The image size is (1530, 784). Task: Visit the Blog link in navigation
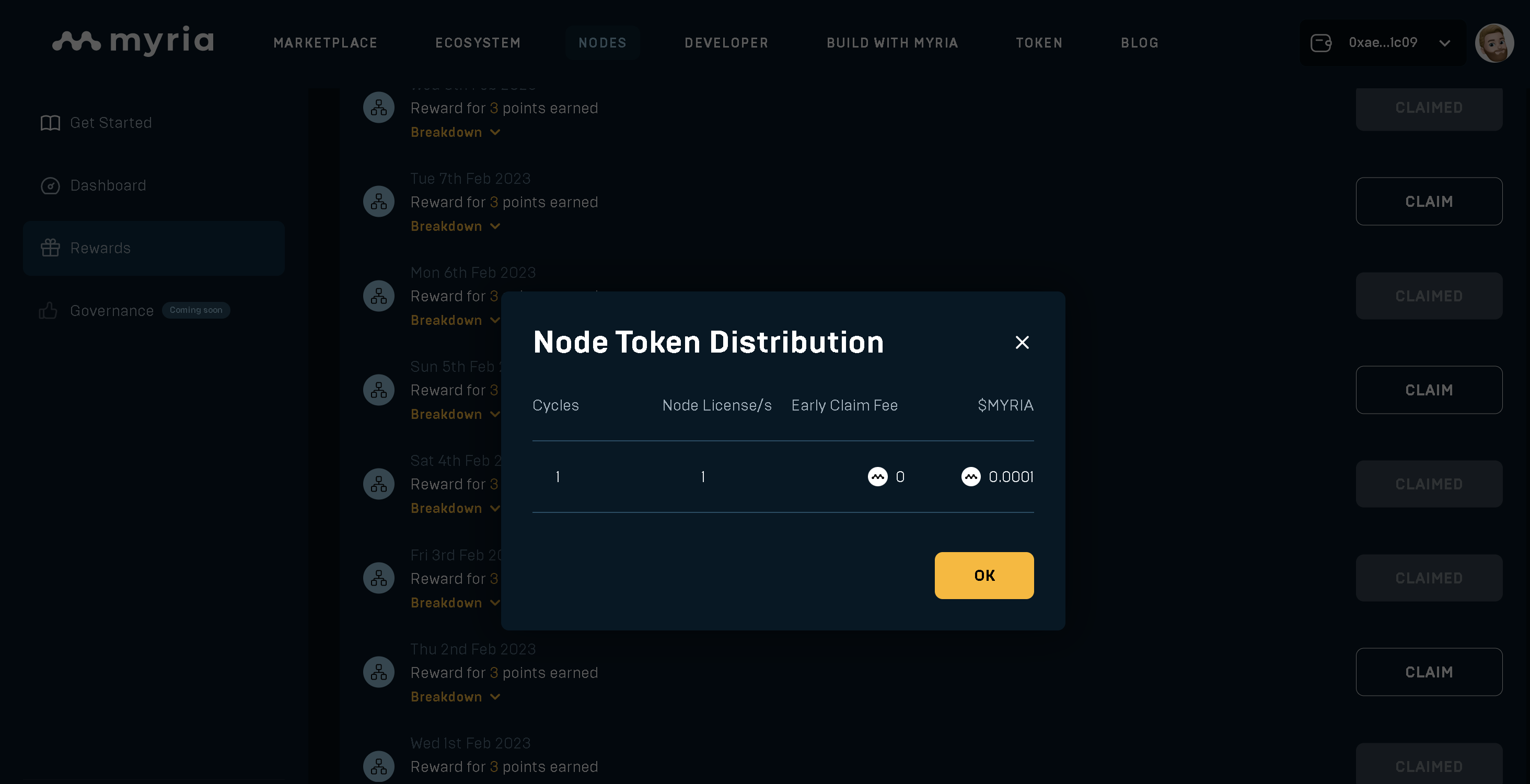1139,43
